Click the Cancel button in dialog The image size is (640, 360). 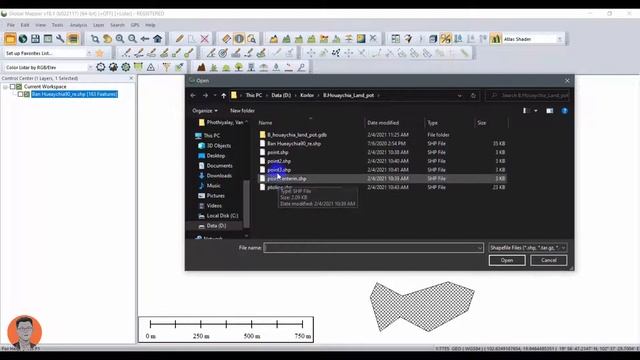(x=549, y=260)
